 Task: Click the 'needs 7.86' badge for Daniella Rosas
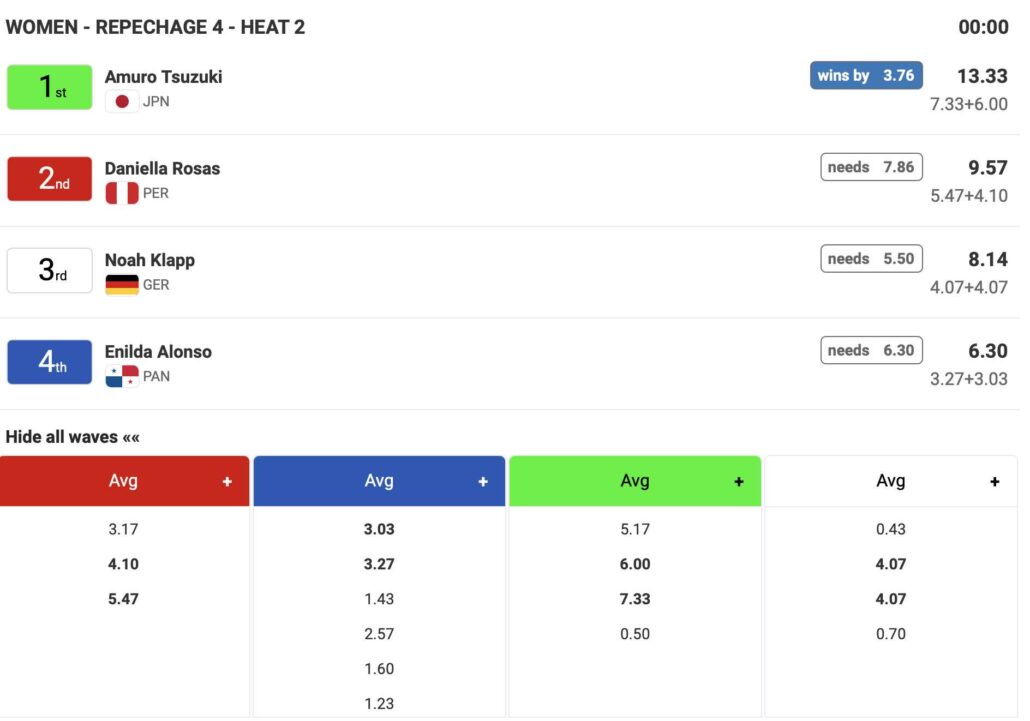[871, 167]
